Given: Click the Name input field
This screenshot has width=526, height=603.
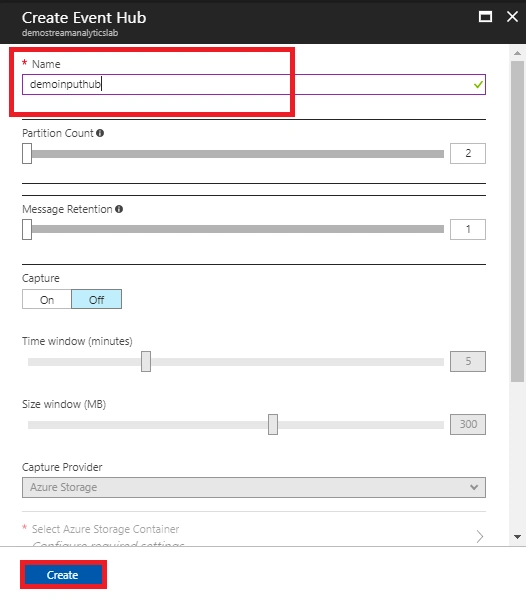Looking at the screenshot, I should [x=254, y=84].
